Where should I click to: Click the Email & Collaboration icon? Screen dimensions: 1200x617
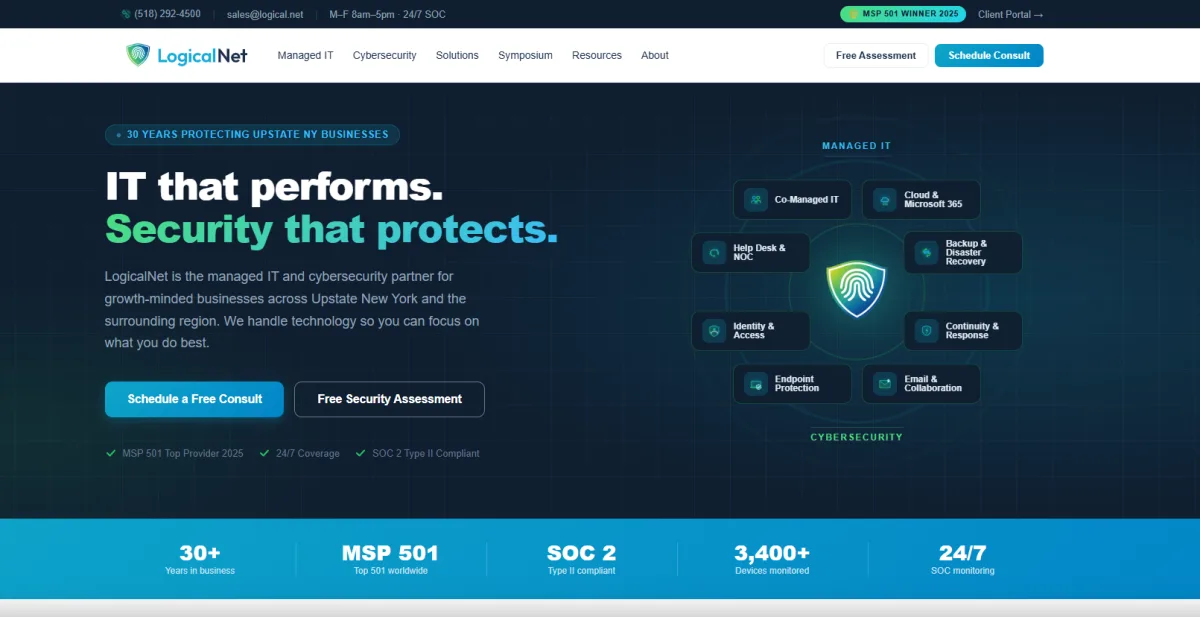885,383
